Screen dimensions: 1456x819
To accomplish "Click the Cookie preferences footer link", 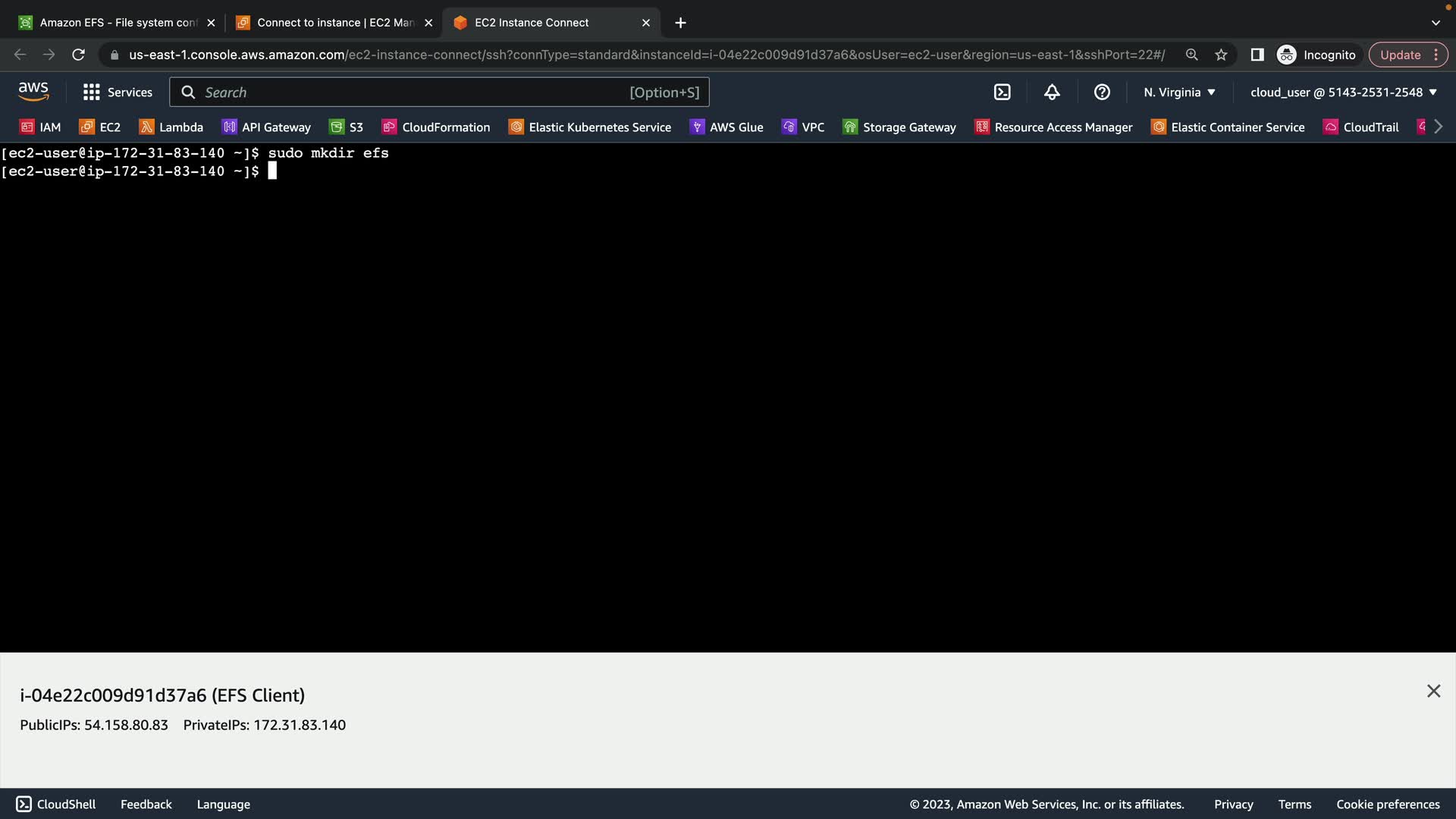I will (1387, 805).
